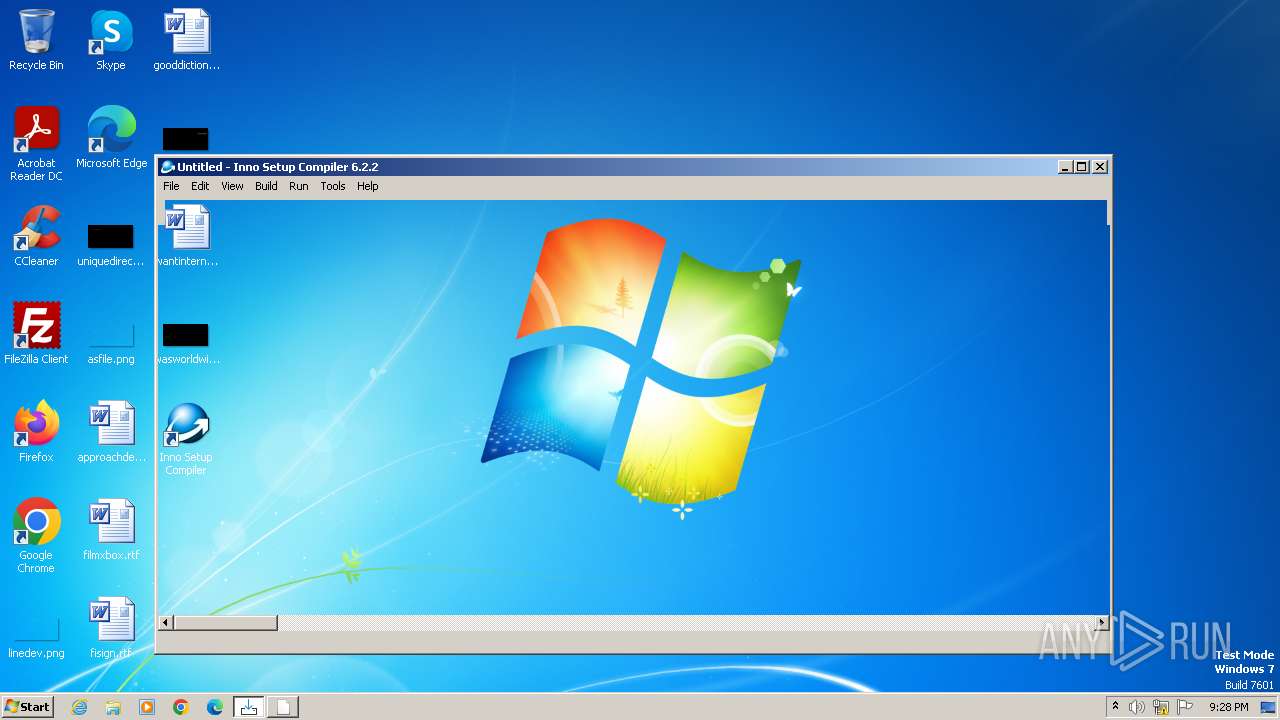Select Acrobat Reader DC desktop icon
Screen dimensions: 1280x720
(36, 144)
